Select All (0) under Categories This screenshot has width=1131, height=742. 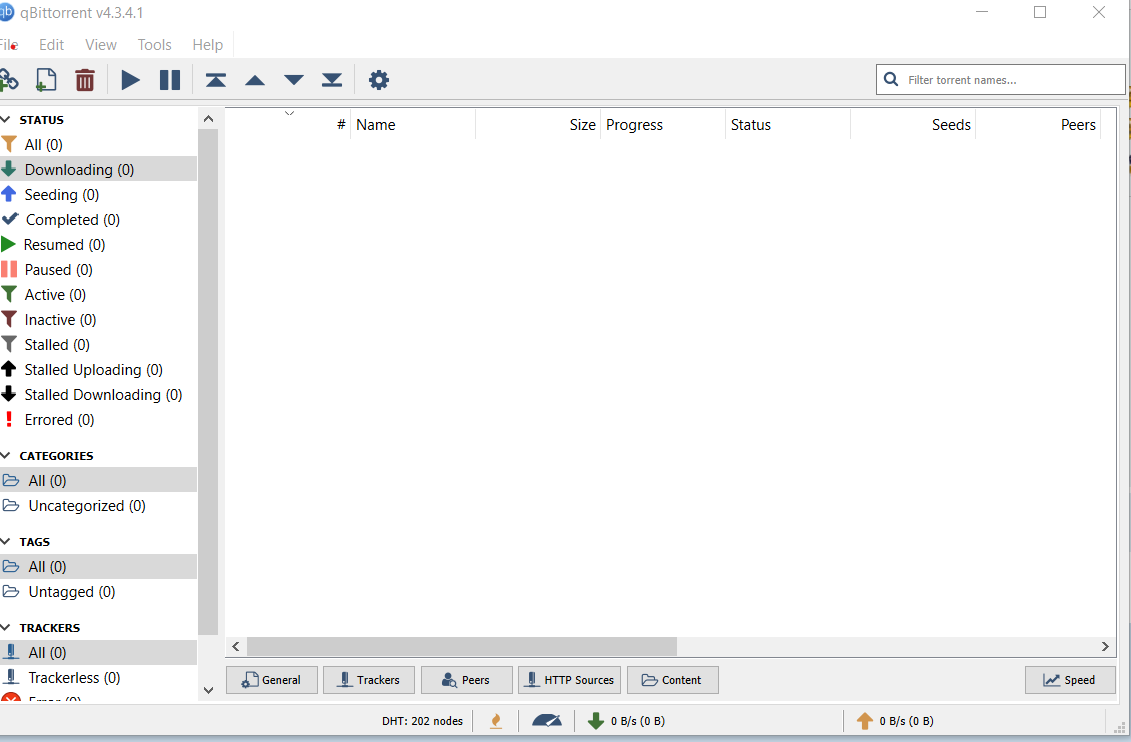coord(98,480)
